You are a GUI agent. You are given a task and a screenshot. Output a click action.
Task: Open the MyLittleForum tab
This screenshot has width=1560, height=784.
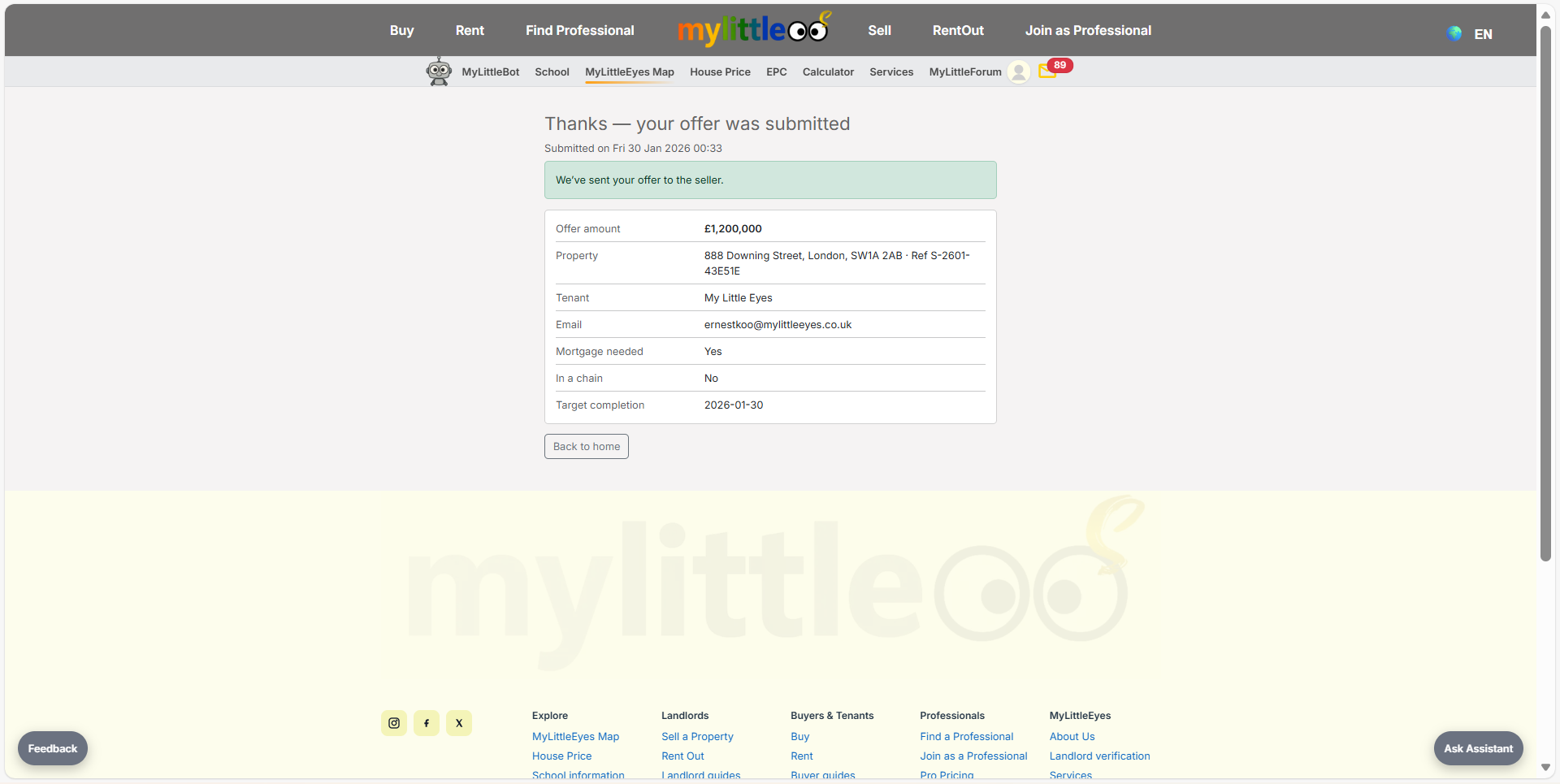(964, 71)
